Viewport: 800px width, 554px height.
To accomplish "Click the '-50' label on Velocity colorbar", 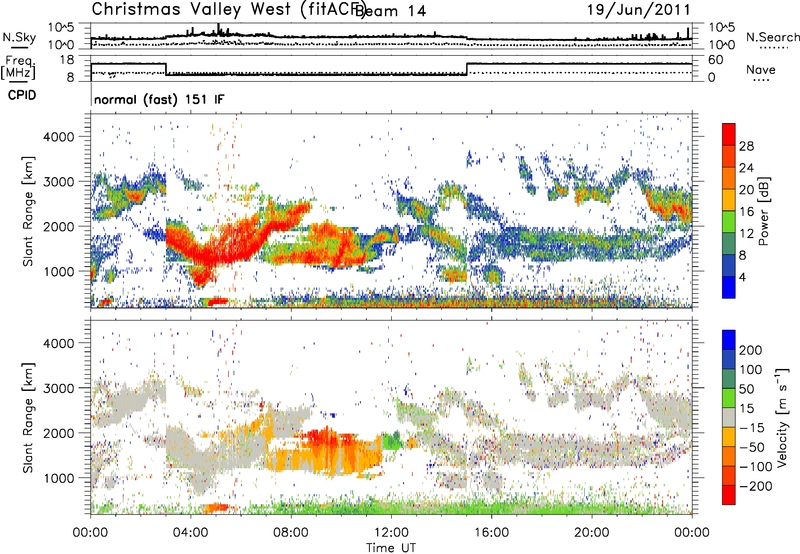I will pyautogui.click(x=752, y=447).
